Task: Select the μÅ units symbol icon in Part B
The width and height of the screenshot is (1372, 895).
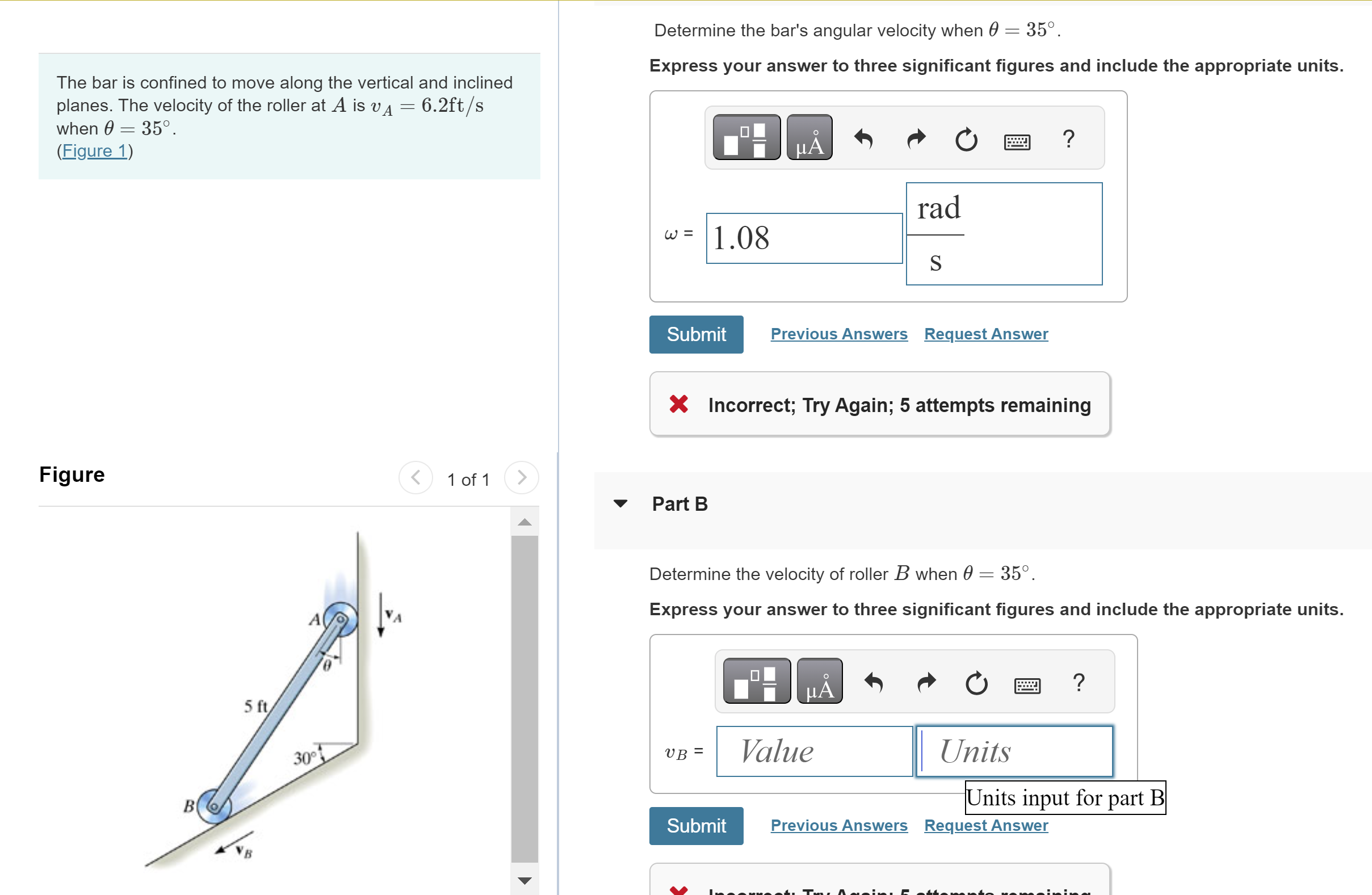Action: point(819,682)
